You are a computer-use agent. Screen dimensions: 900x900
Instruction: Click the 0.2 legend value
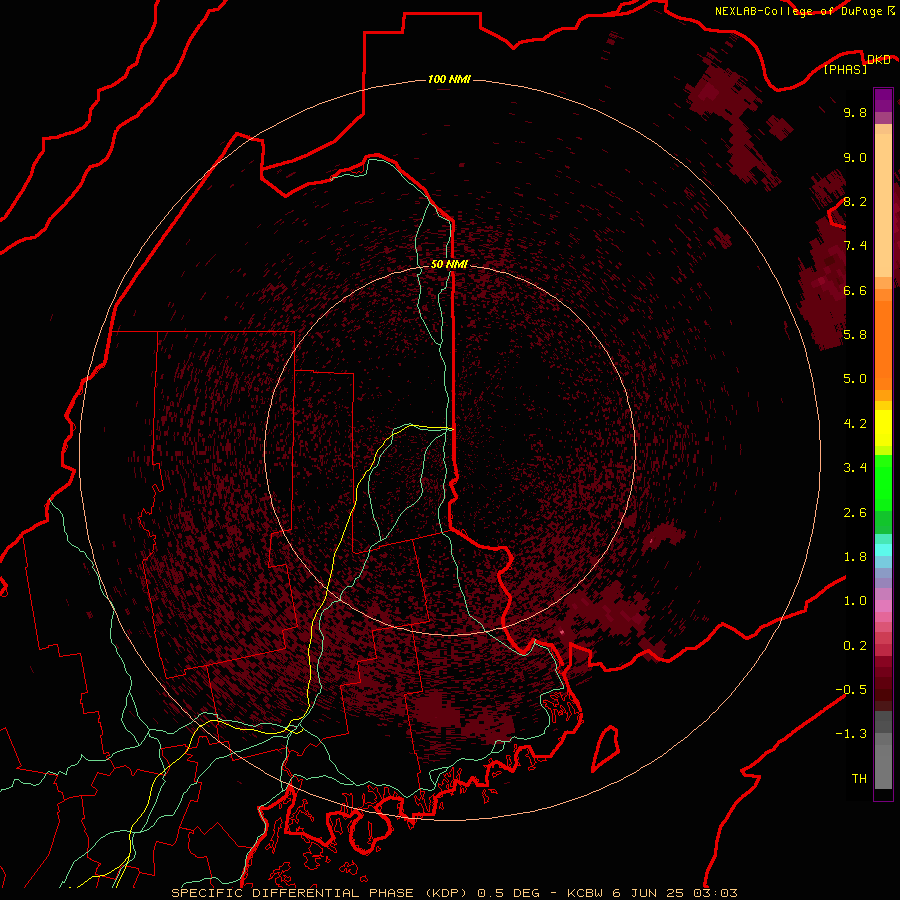[x=855, y=646]
